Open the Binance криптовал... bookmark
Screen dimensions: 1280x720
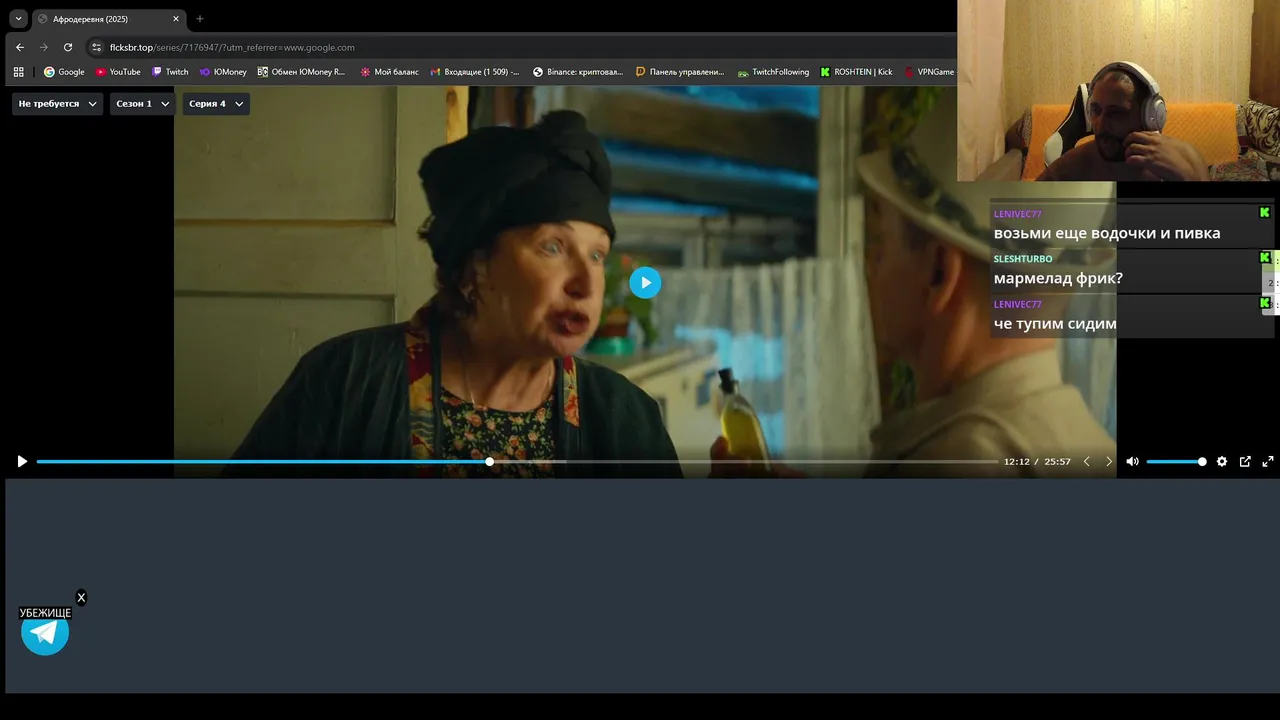[578, 72]
